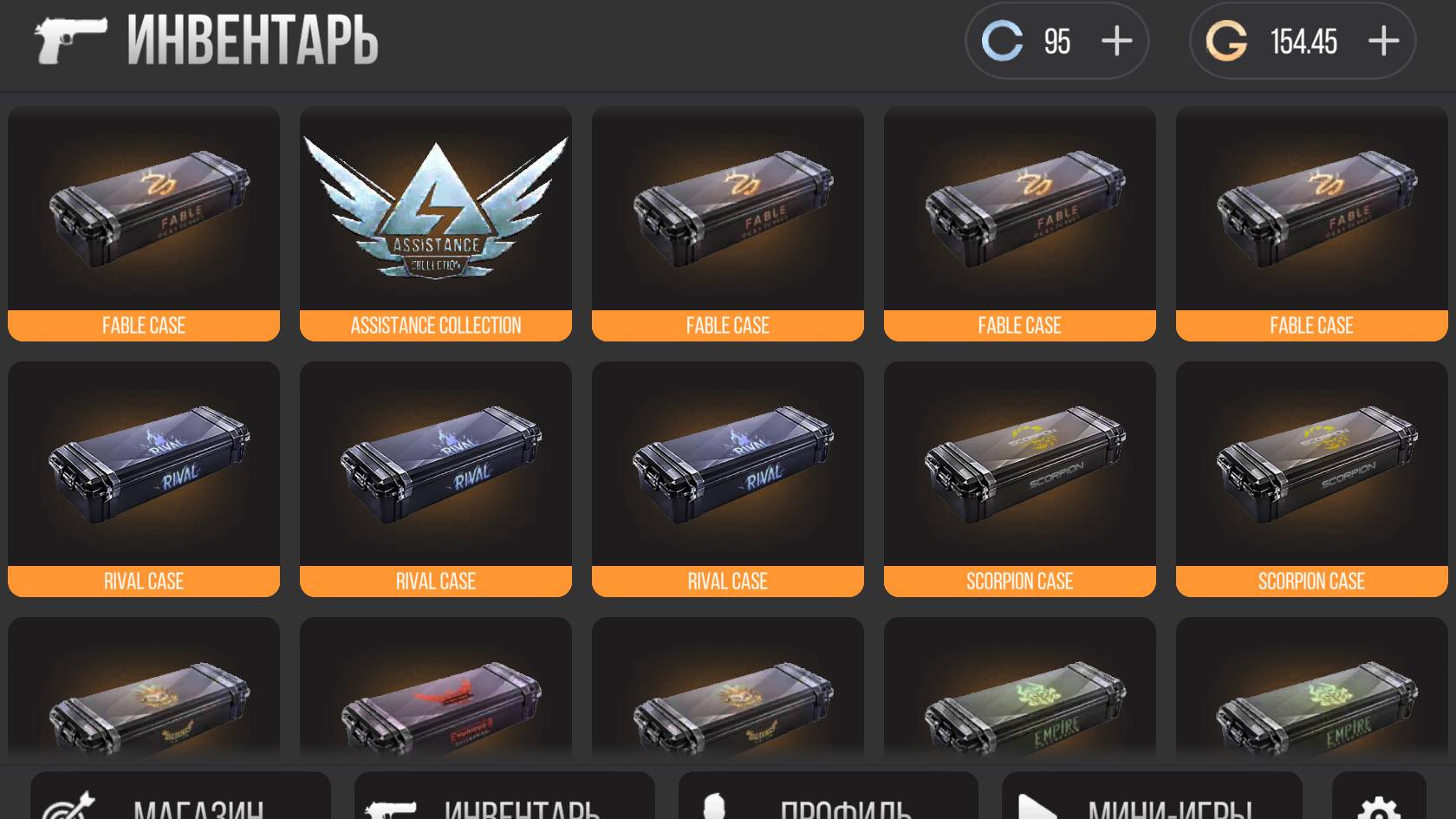Click the gold G currency icon
Screen dimensions: 1456x819
click(x=1226, y=41)
